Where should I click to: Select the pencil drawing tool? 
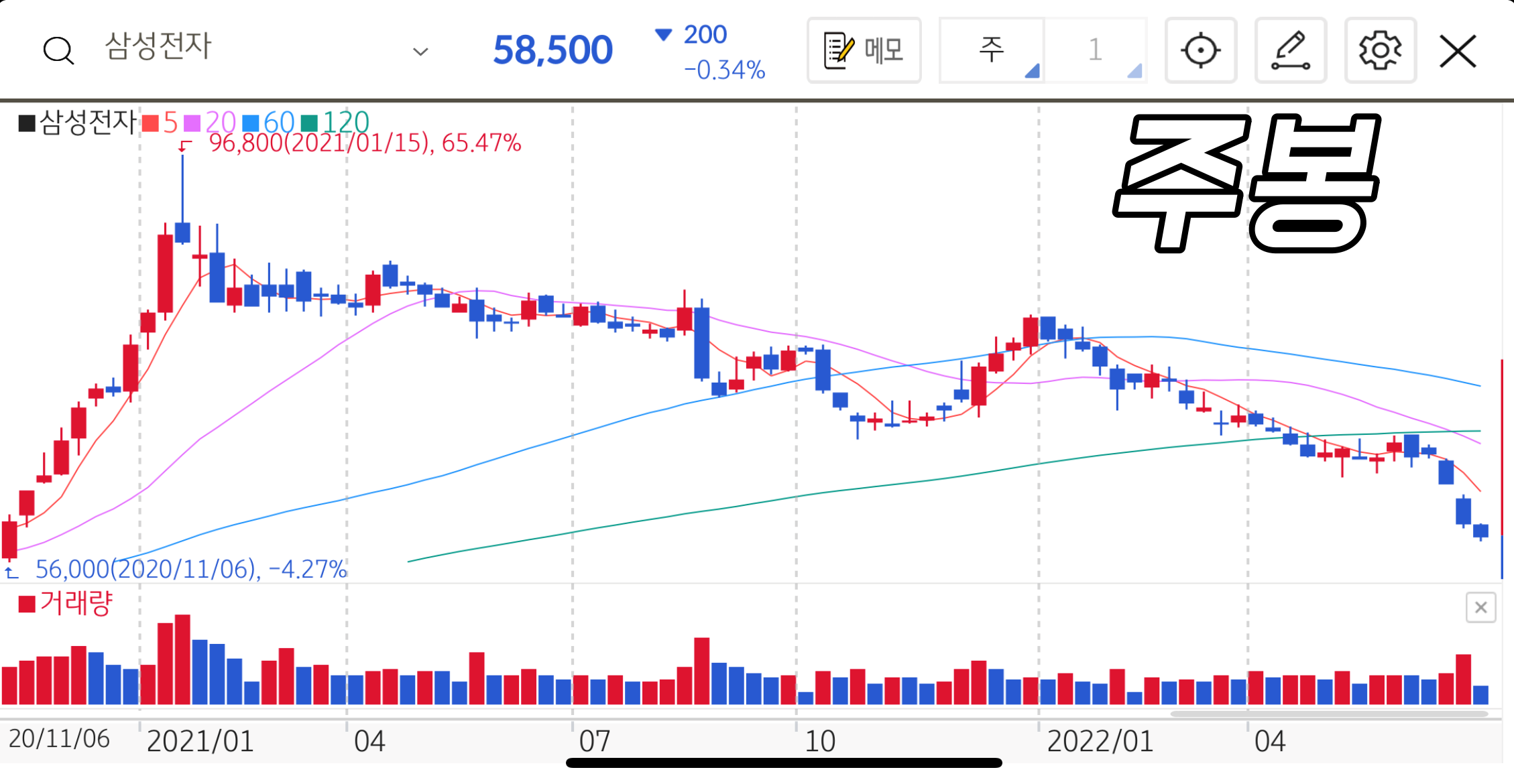(x=1290, y=51)
